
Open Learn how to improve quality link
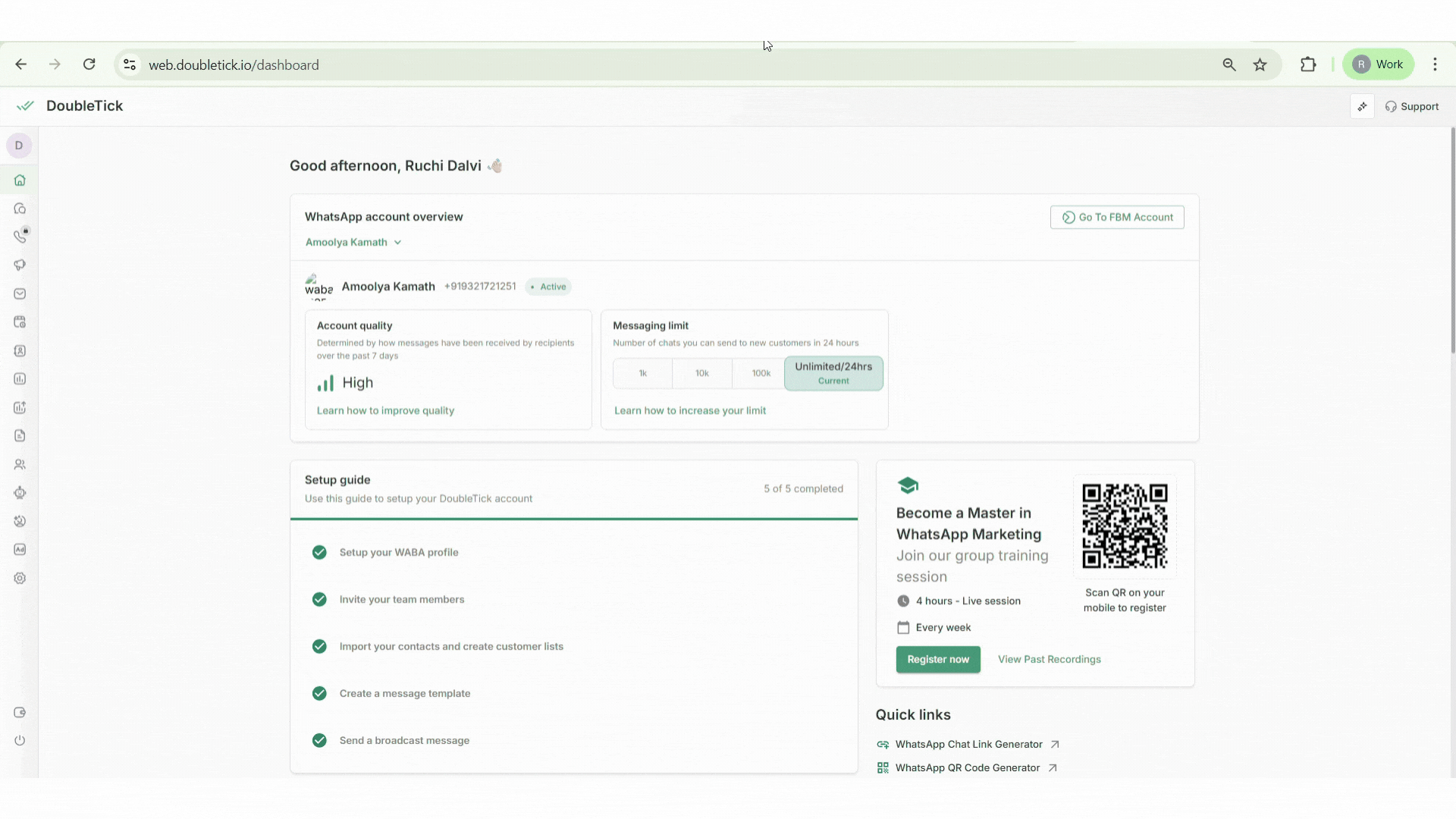[385, 411]
